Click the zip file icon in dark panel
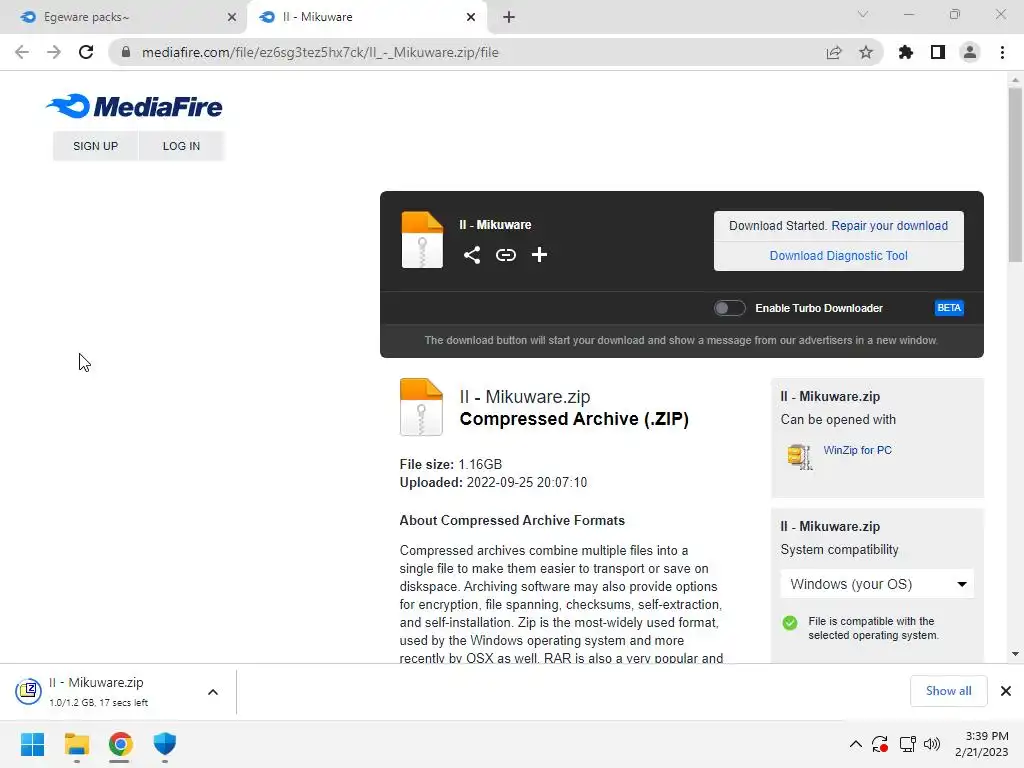The height and width of the screenshot is (768, 1024). (422, 240)
